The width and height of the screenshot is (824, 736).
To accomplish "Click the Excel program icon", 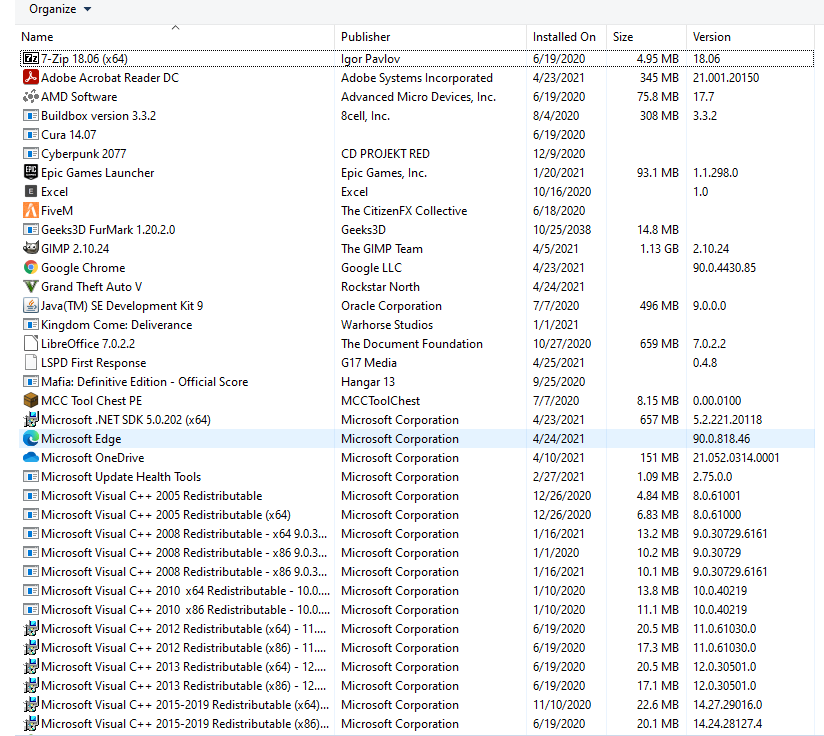I will pyautogui.click(x=31, y=191).
